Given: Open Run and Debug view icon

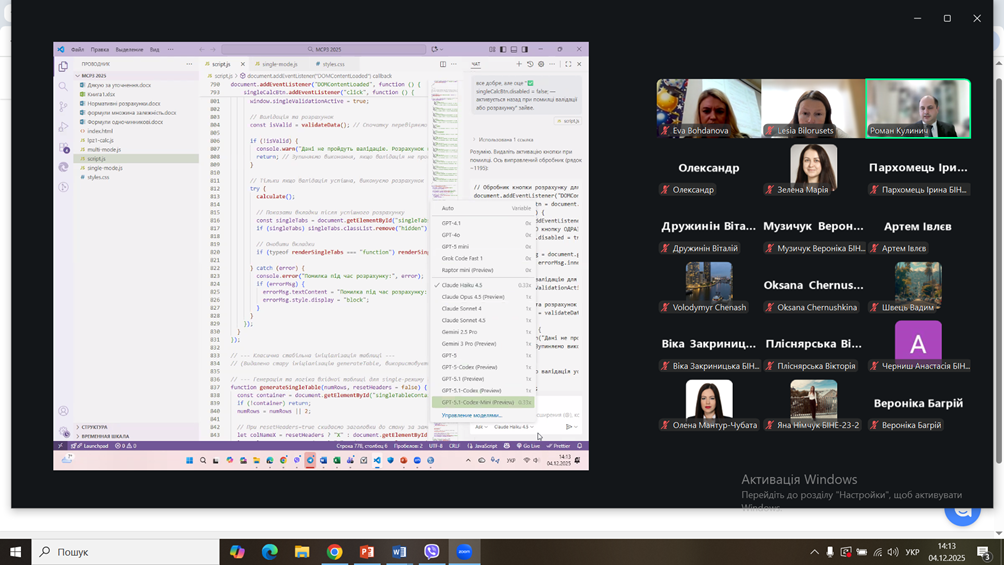Looking at the screenshot, I should tap(63, 127).
